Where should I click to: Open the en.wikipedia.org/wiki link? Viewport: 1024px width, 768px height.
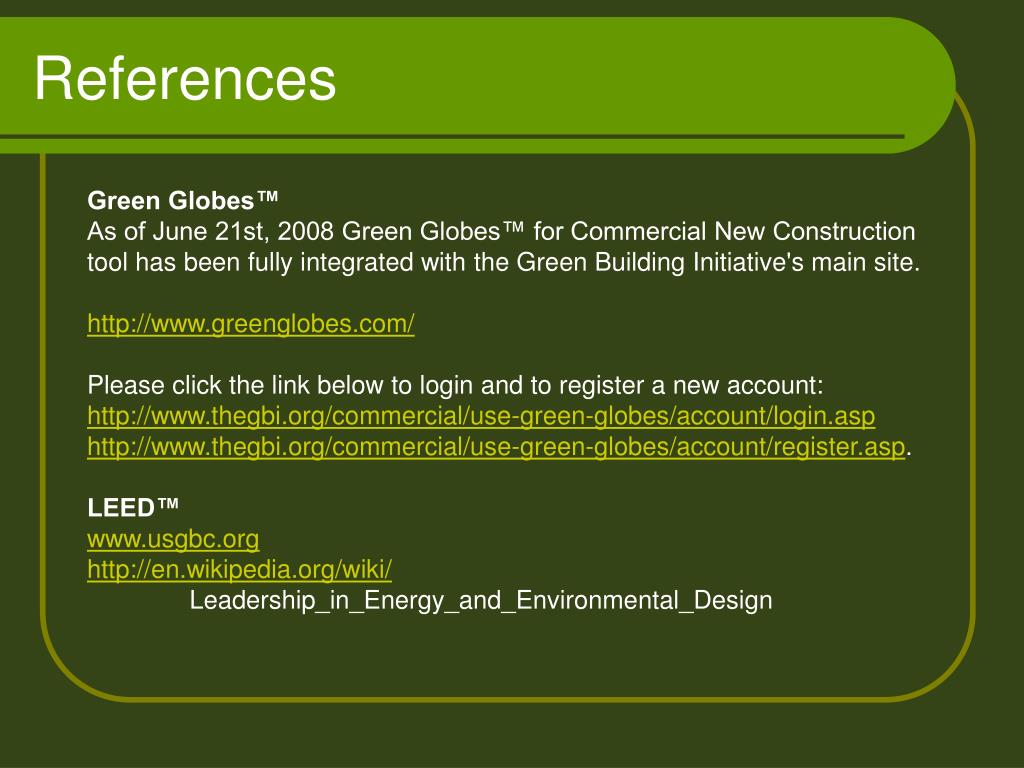(x=240, y=570)
